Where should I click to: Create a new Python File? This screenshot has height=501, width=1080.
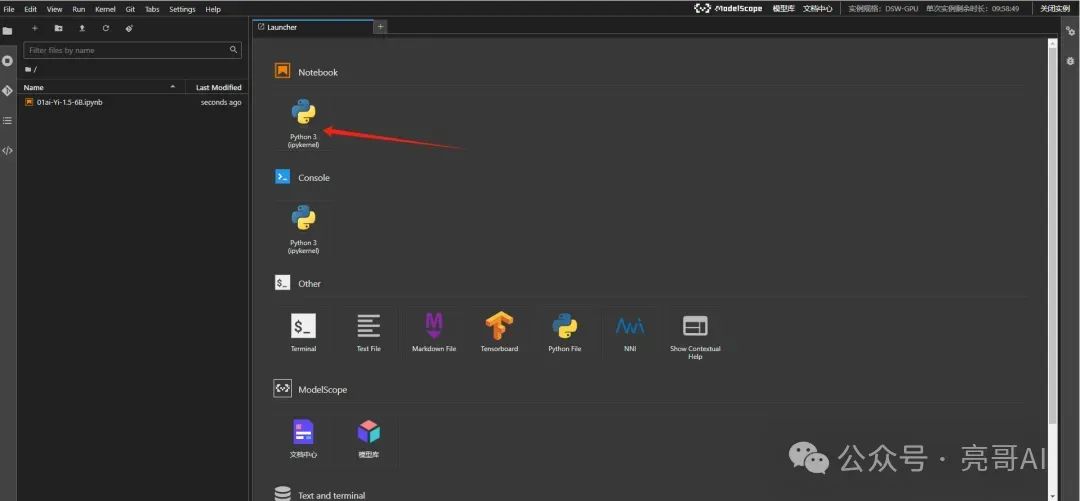click(x=565, y=333)
